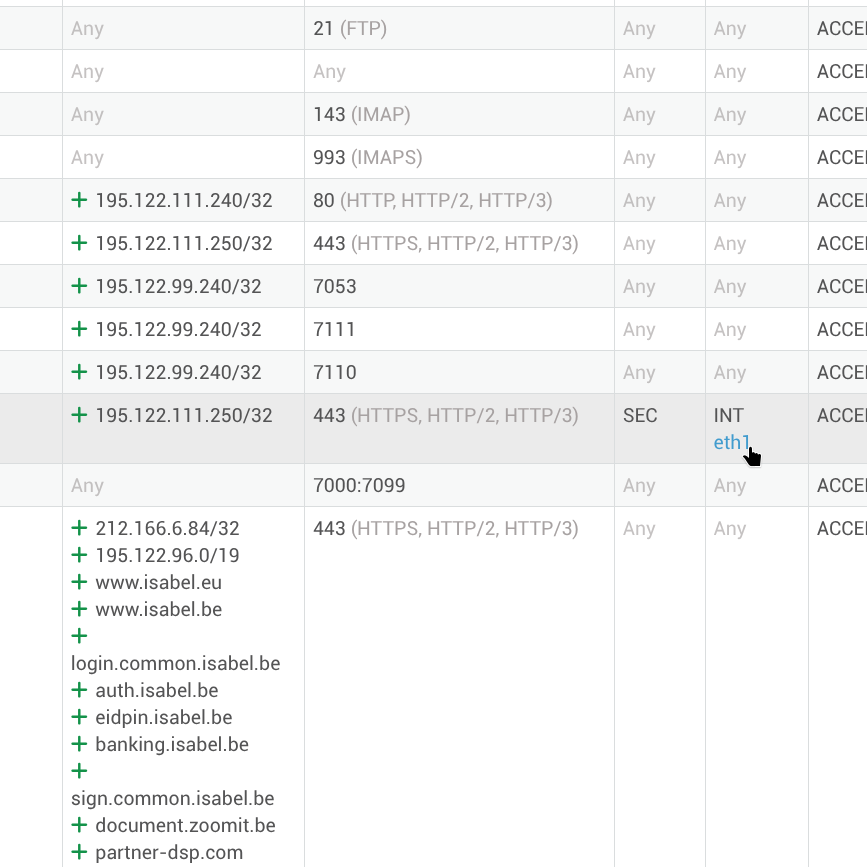Click the SEC zone in highlighted row
This screenshot has height=867, width=867.
pos(640,416)
